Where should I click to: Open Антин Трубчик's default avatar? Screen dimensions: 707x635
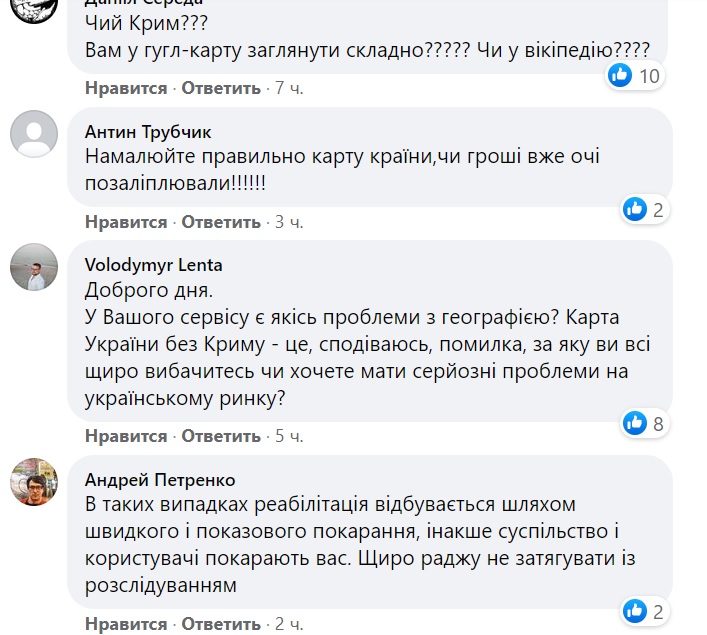point(34,134)
